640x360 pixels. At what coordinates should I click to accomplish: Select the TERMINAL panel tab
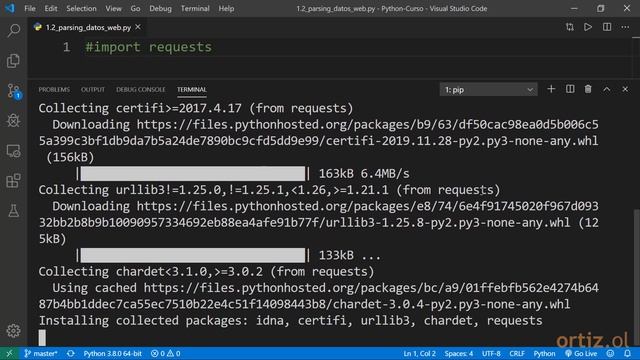pyautogui.click(x=192, y=89)
